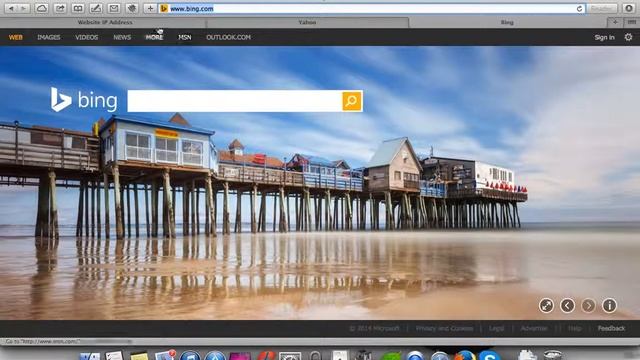The image size is (640, 360).
Task: Go back with Safari's back arrow
Action: [x=11, y=9]
